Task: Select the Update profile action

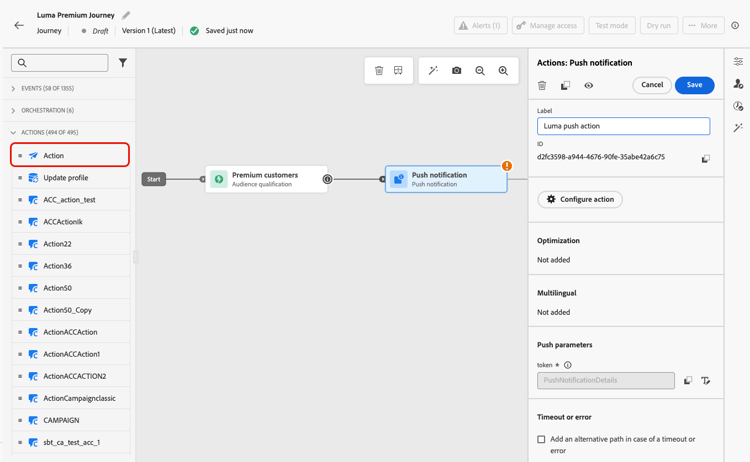Action: tap(71, 177)
